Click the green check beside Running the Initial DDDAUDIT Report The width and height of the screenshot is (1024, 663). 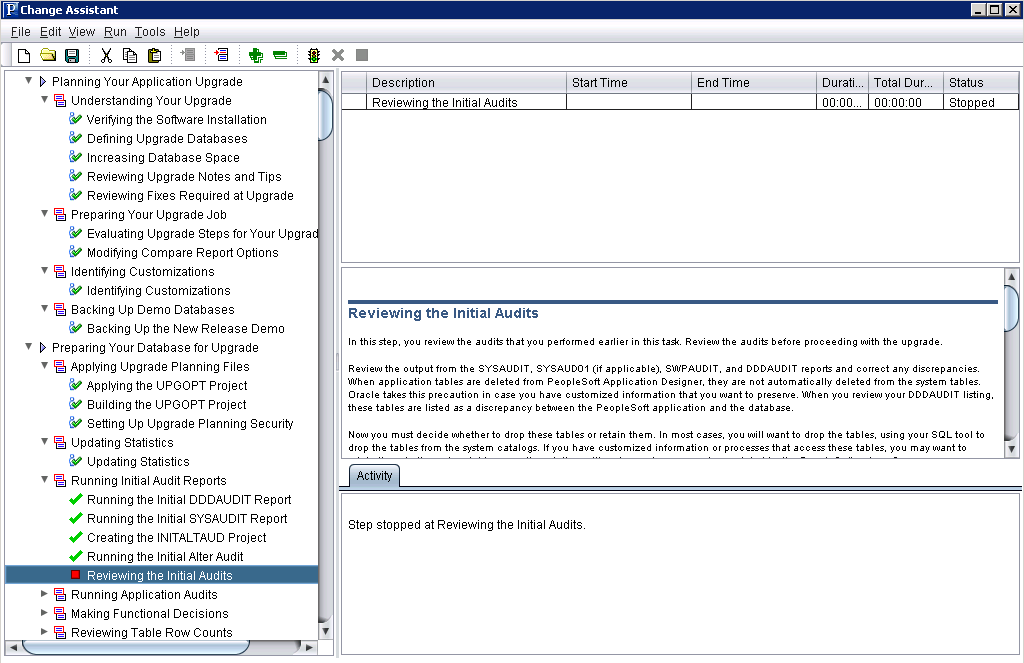click(76, 499)
